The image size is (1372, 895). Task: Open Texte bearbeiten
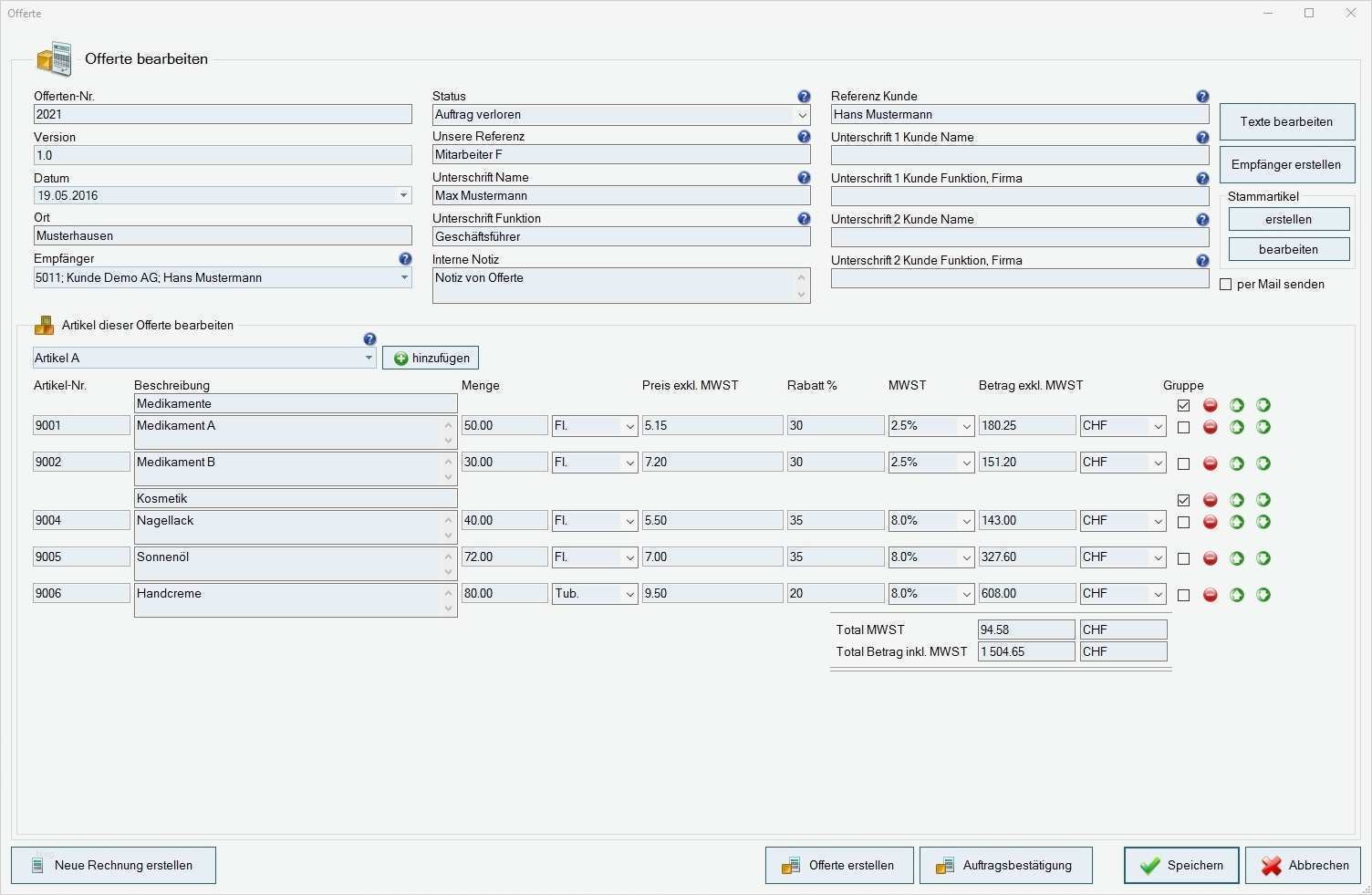click(1286, 121)
